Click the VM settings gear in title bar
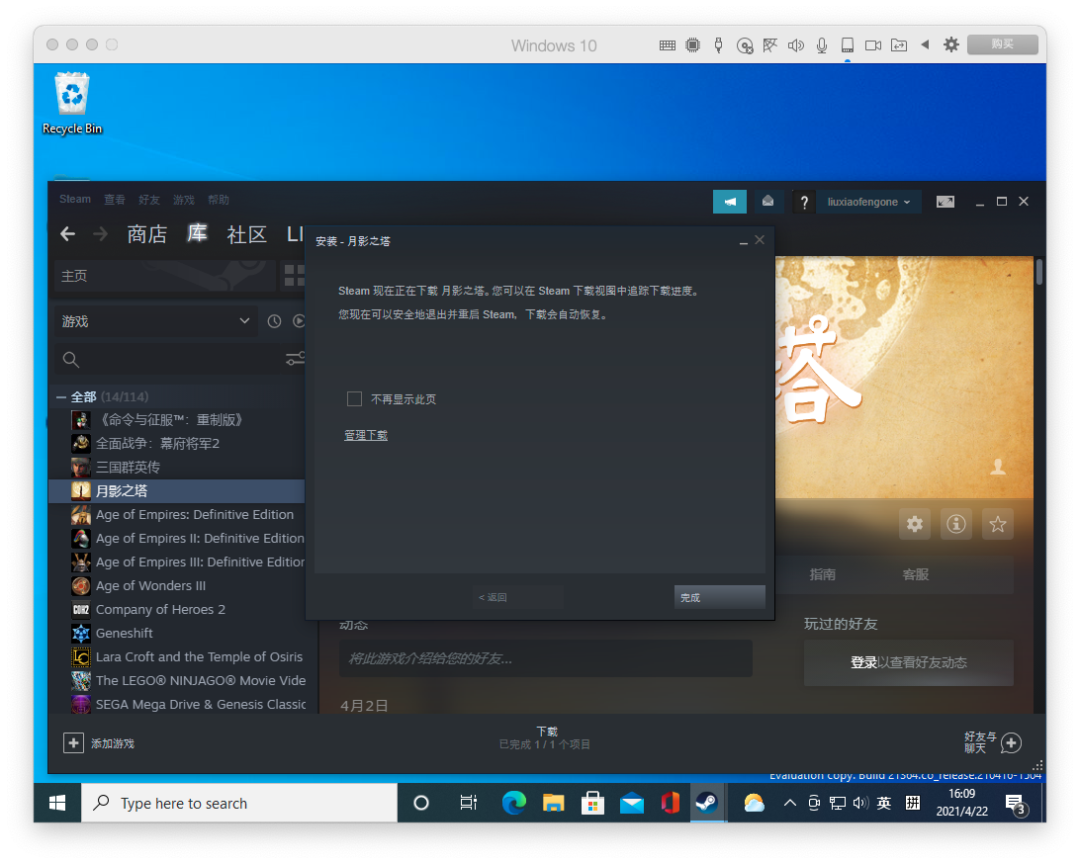Screen dimensions: 1080x864 pos(951,45)
